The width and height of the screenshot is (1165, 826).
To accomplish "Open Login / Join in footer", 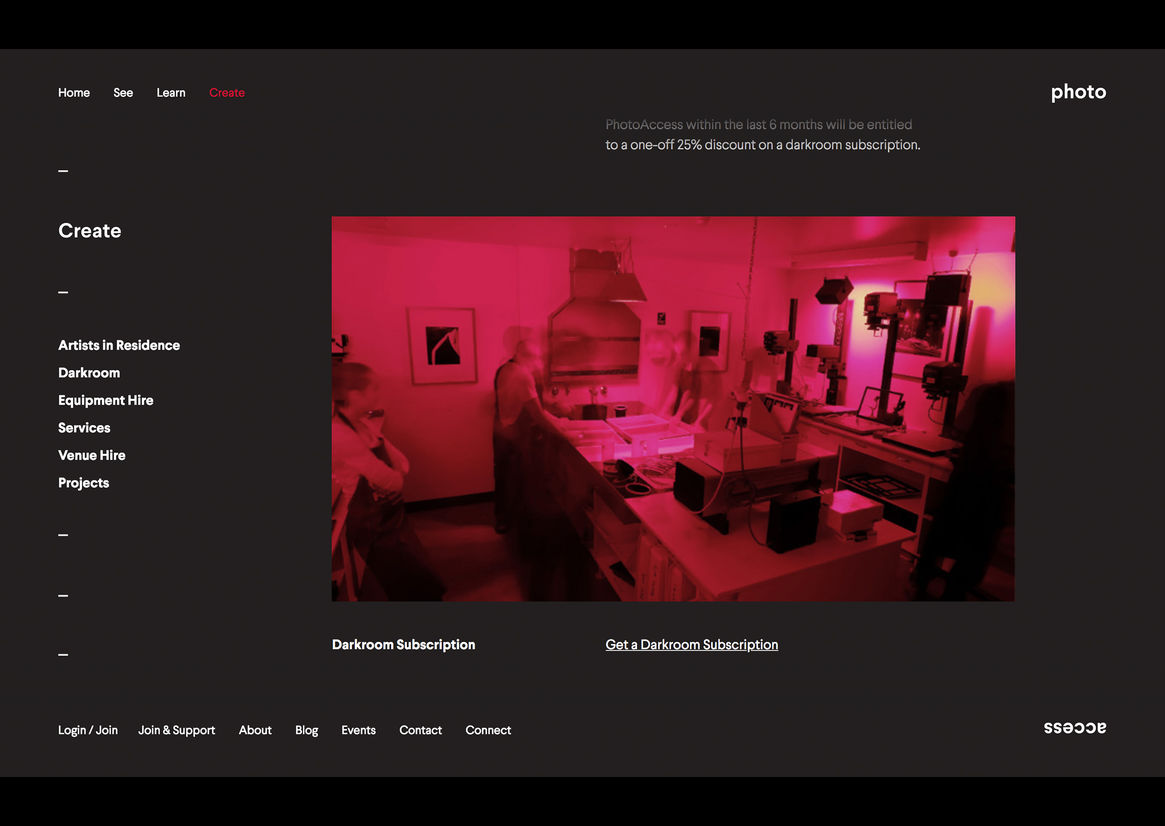I will tap(88, 730).
